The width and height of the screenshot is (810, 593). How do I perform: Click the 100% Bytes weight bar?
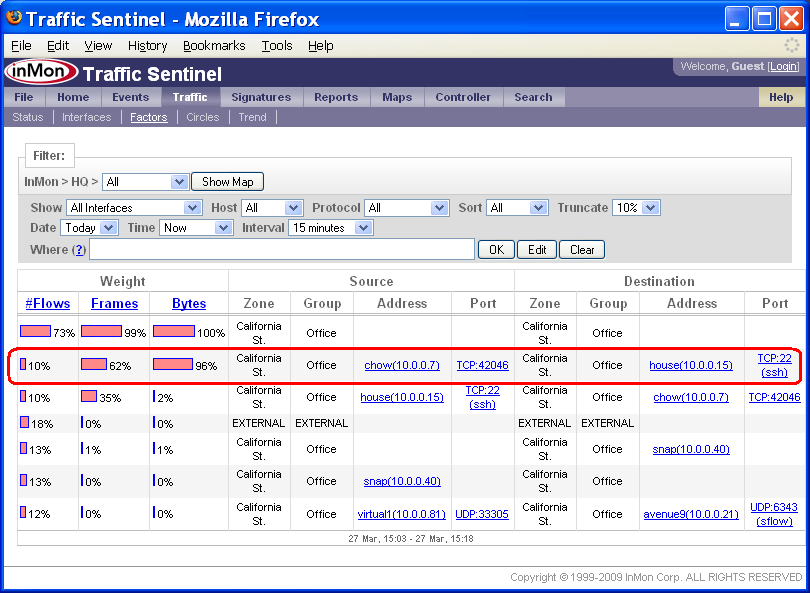click(x=174, y=331)
